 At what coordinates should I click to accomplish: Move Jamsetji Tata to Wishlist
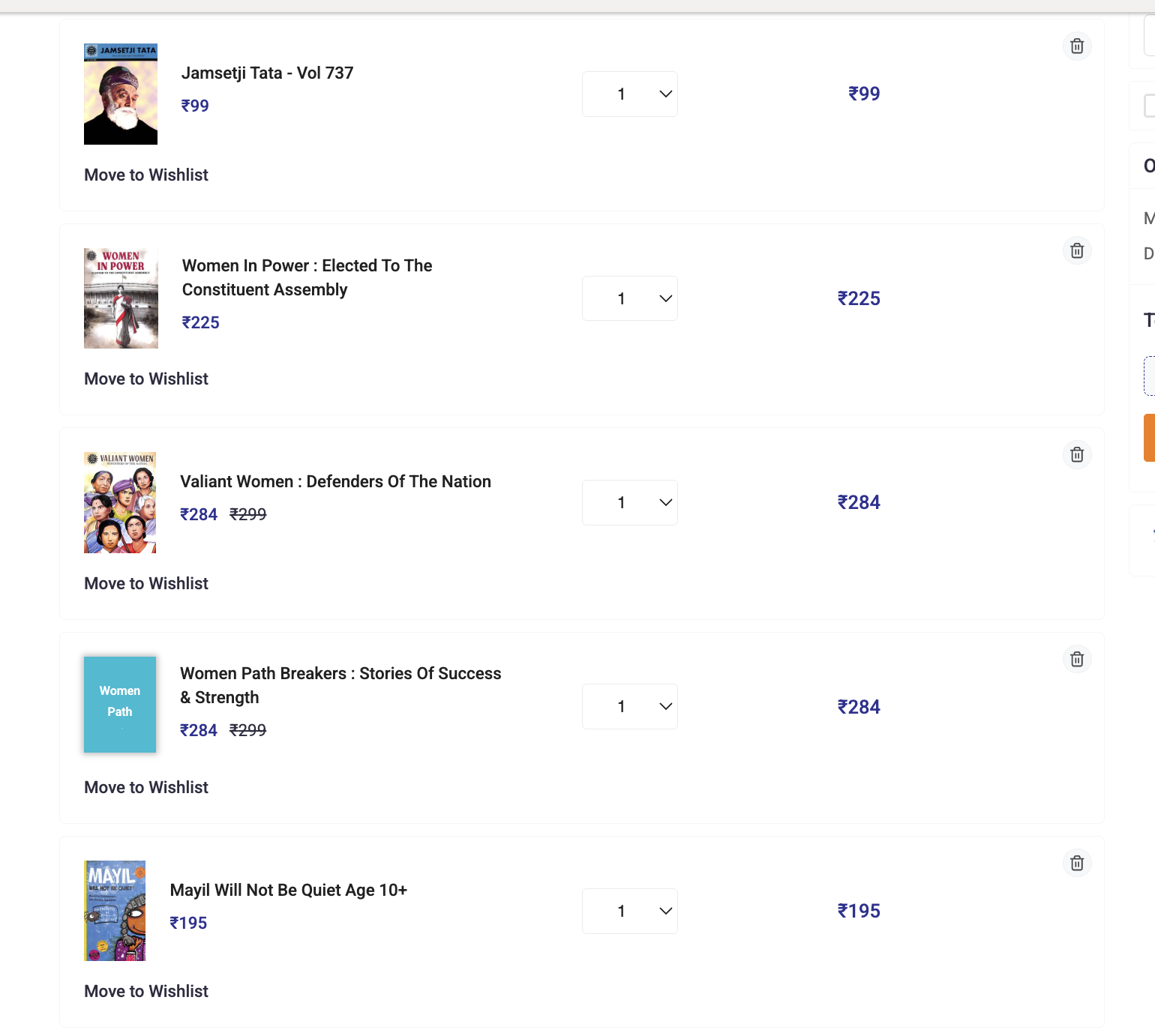tap(146, 175)
